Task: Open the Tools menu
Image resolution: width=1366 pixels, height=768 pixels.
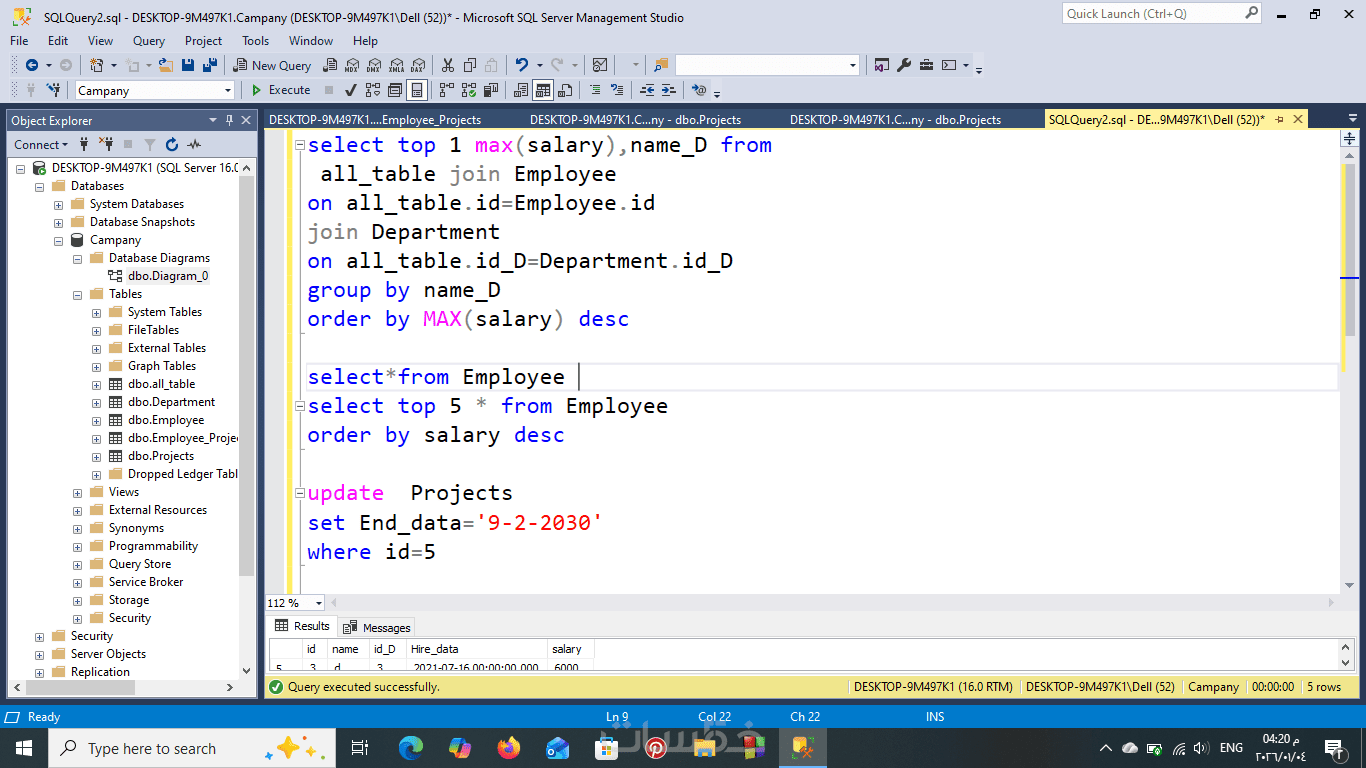Action: (x=255, y=41)
